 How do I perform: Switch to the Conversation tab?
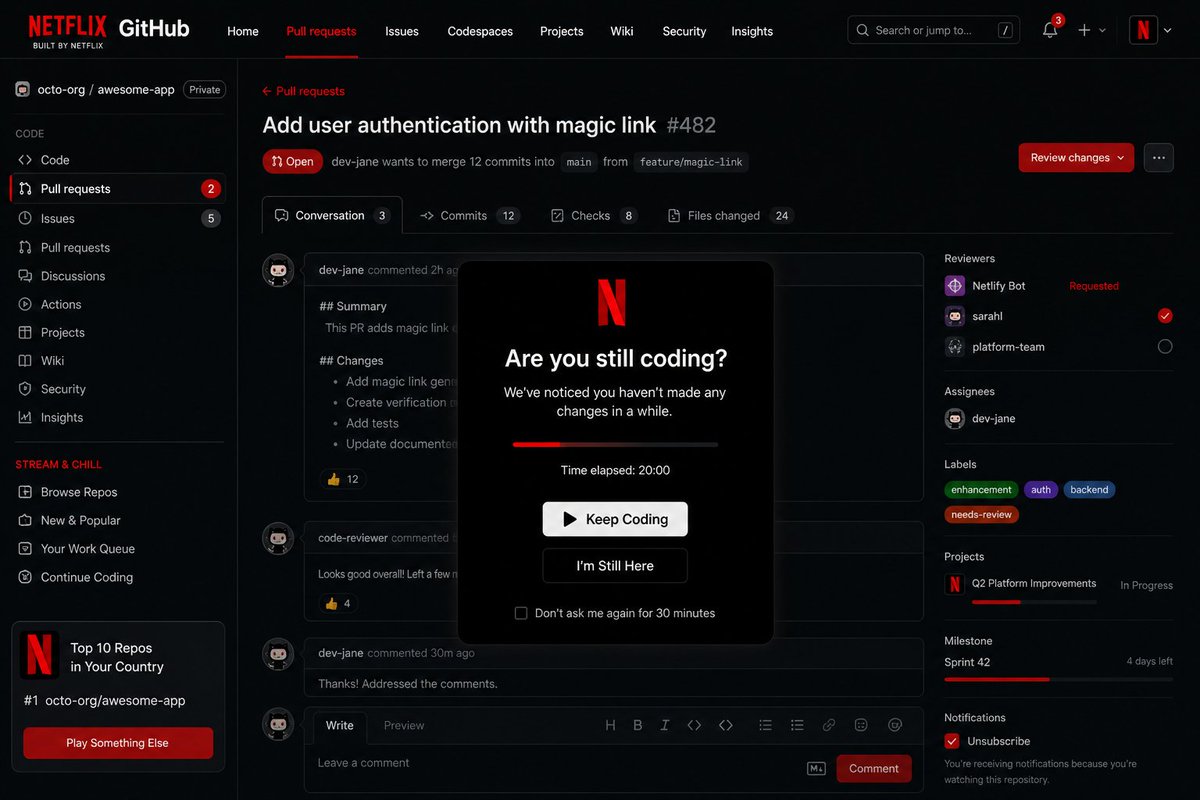pos(332,215)
